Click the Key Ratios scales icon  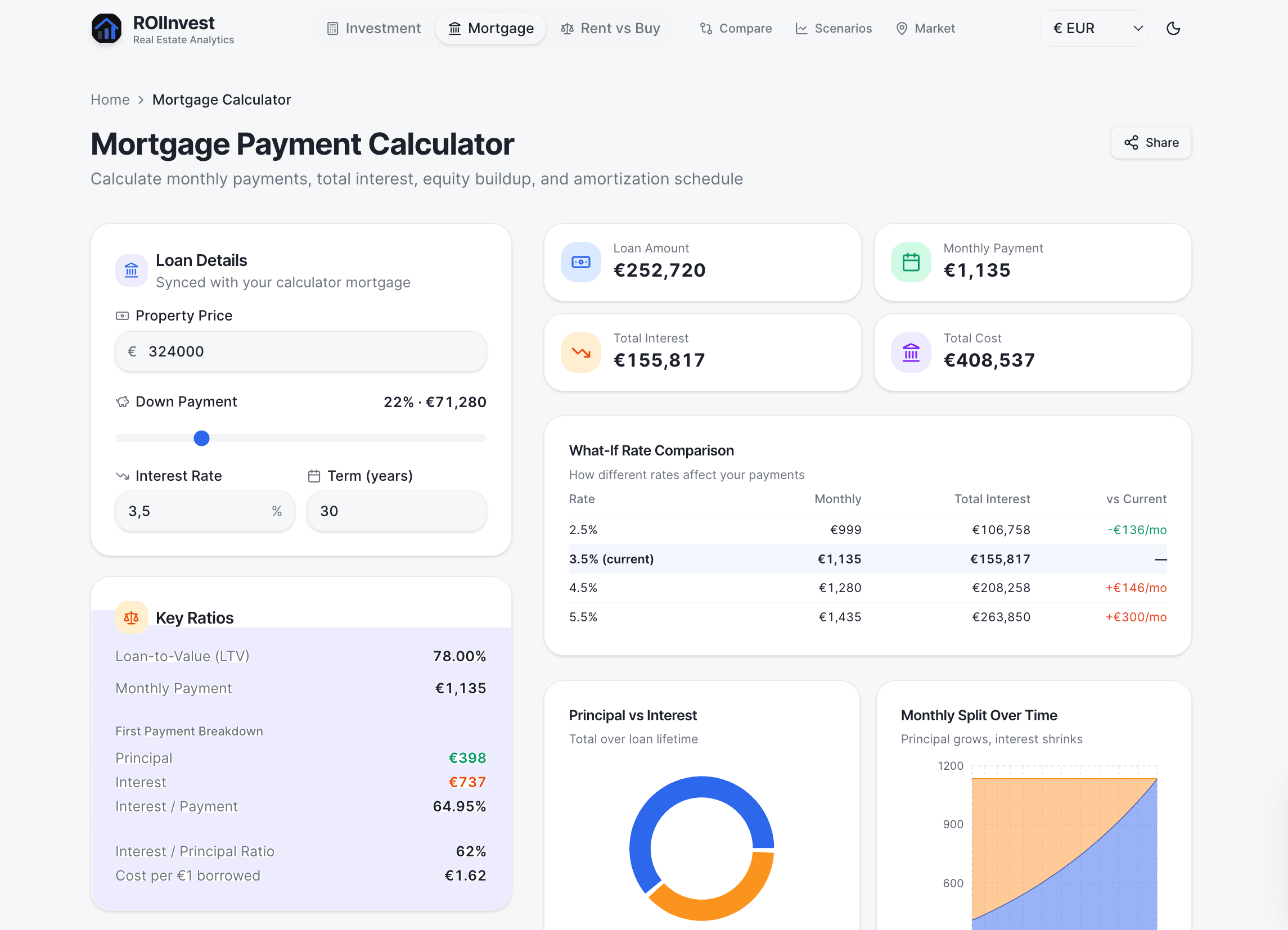coord(131,618)
